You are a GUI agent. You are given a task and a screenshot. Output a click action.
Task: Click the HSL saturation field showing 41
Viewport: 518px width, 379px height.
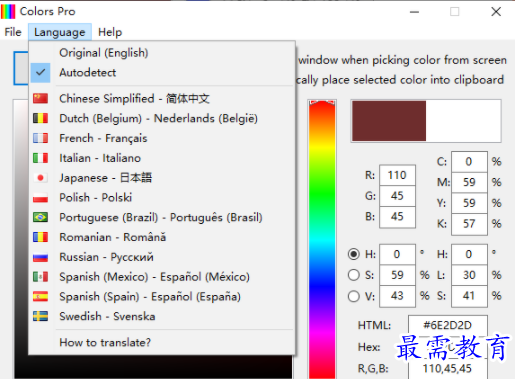tap(469, 296)
